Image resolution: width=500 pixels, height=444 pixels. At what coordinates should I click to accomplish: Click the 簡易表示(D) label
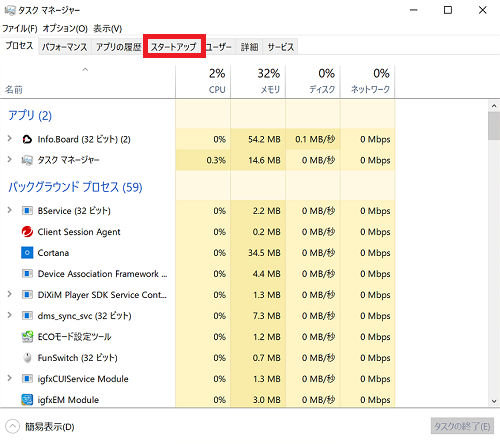[x=50, y=427]
